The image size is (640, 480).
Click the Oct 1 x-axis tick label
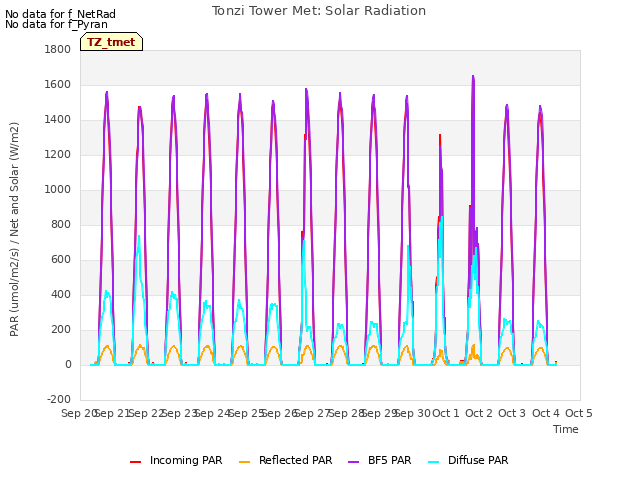[x=446, y=413]
